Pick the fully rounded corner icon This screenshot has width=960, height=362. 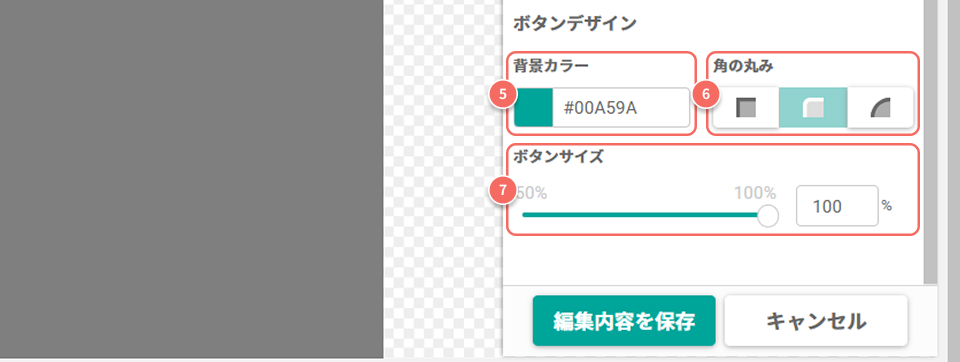point(880,108)
